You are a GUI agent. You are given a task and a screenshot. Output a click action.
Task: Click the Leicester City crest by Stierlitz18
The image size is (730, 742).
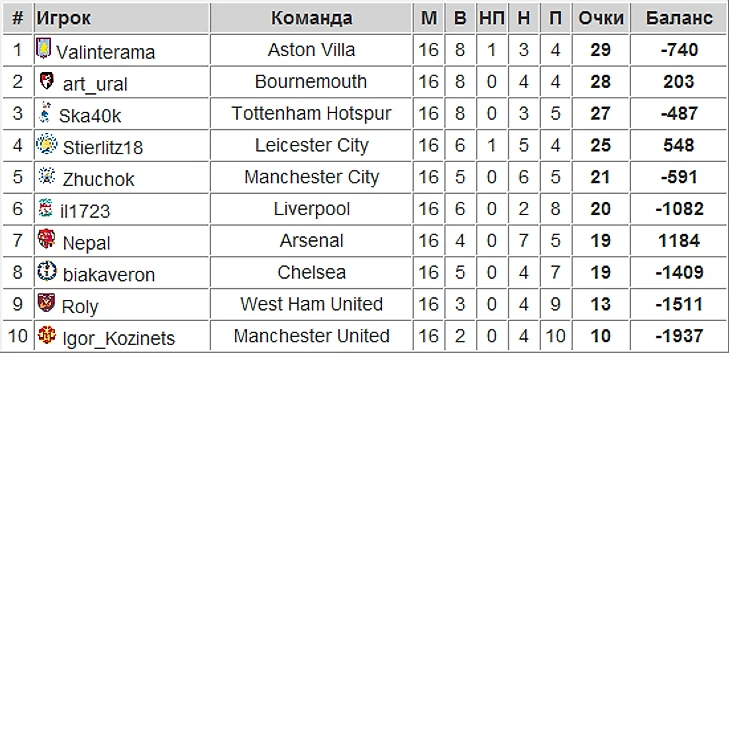46,144
